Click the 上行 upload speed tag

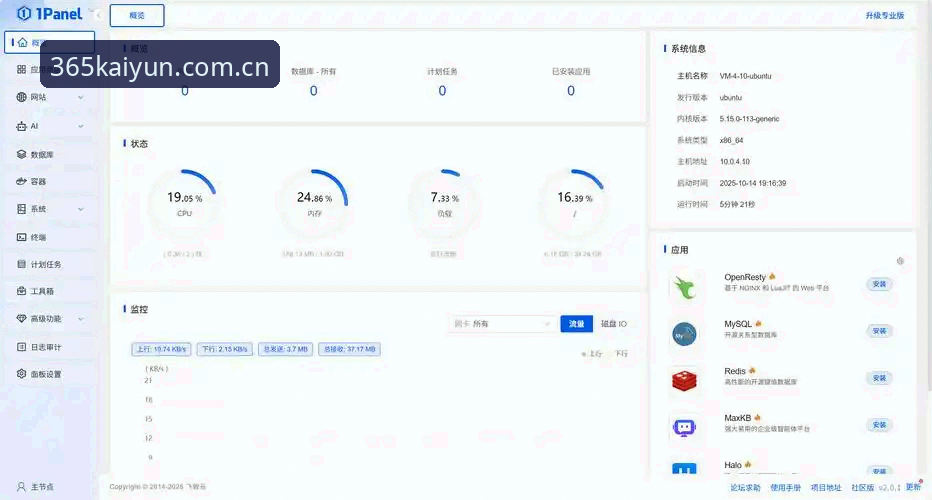[162, 349]
